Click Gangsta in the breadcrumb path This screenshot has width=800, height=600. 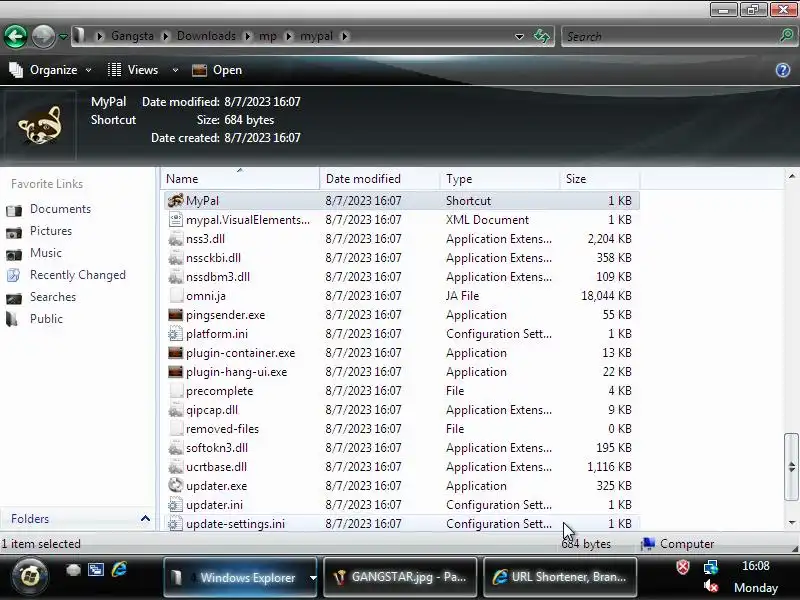tap(132, 36)
